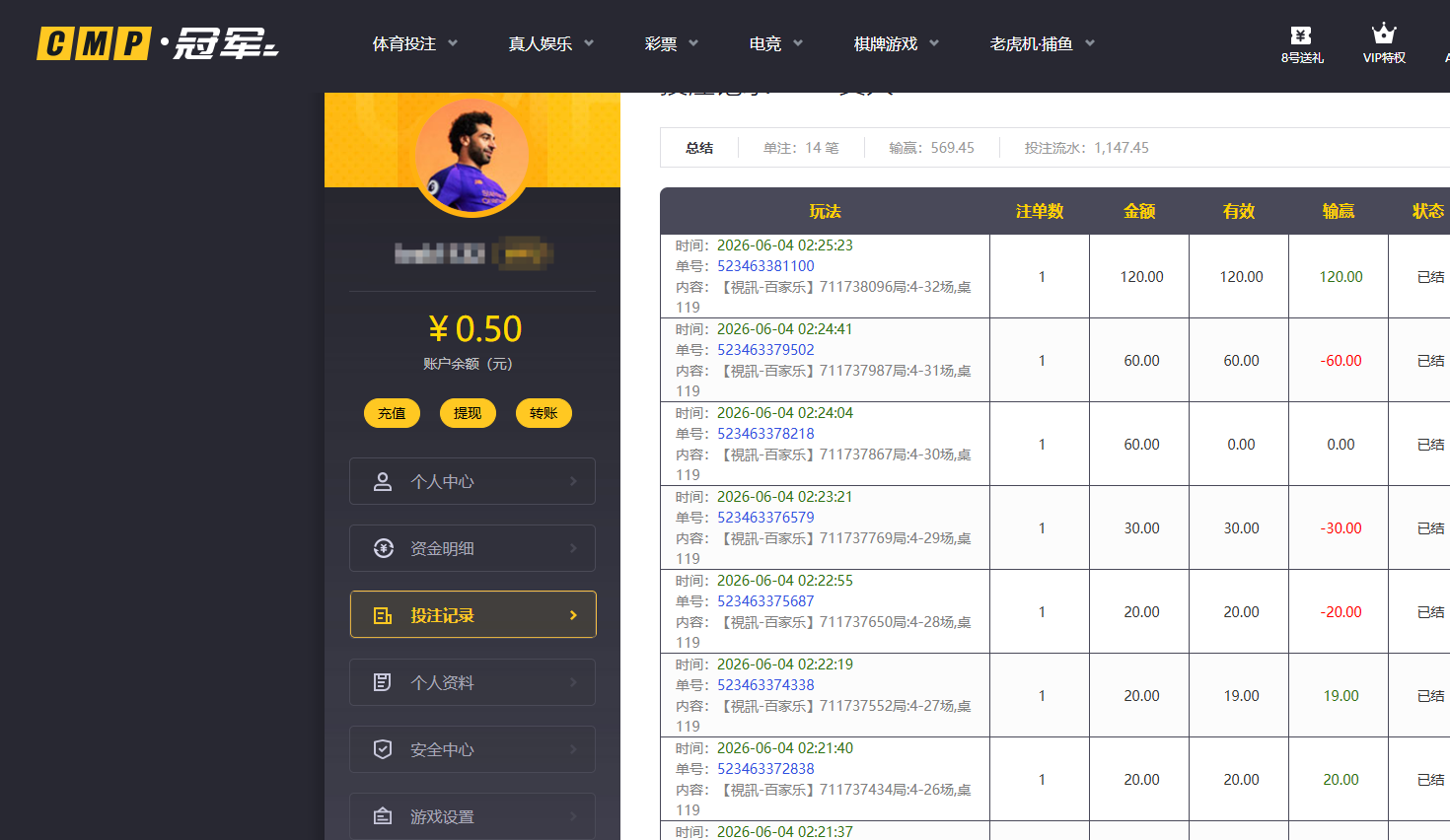Screen dimensions: 1450x840
Task: Open the 老虎机·捕鱼 menu
Action: tap(1032, 43)
